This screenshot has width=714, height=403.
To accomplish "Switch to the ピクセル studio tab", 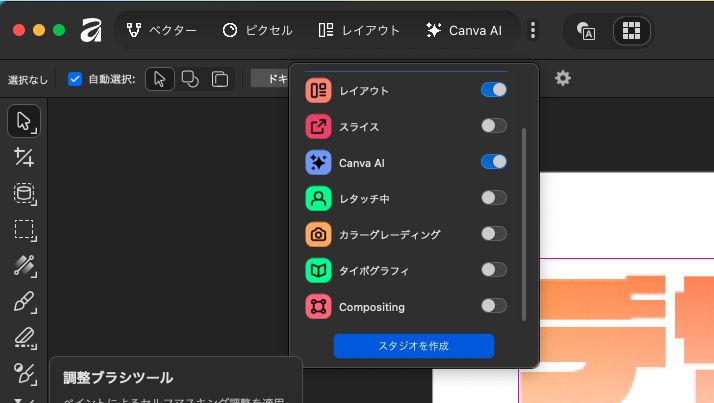I will 257,30.
